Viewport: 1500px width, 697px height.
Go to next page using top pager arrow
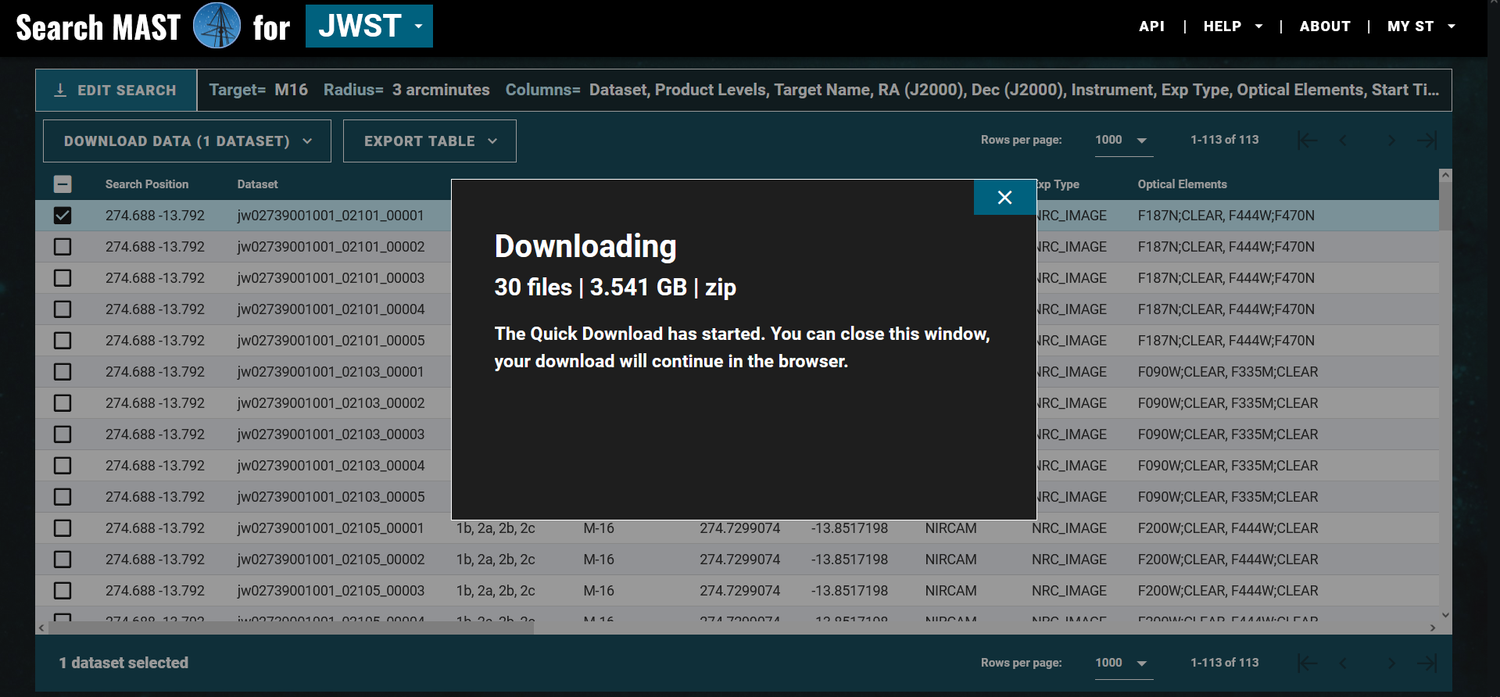pyautogui.click(x=1391, y=140)
